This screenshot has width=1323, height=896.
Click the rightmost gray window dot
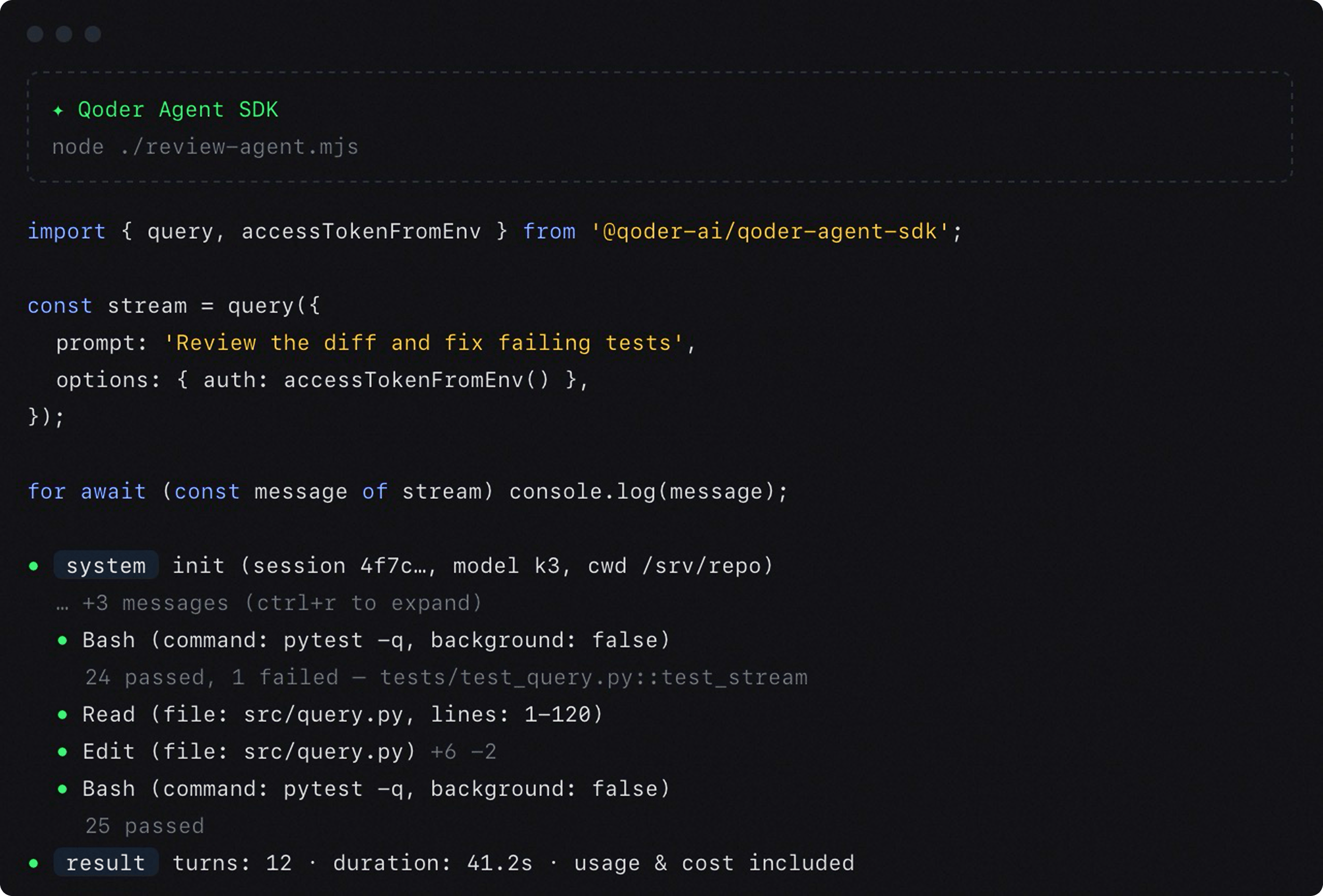[x=93, y=34]
